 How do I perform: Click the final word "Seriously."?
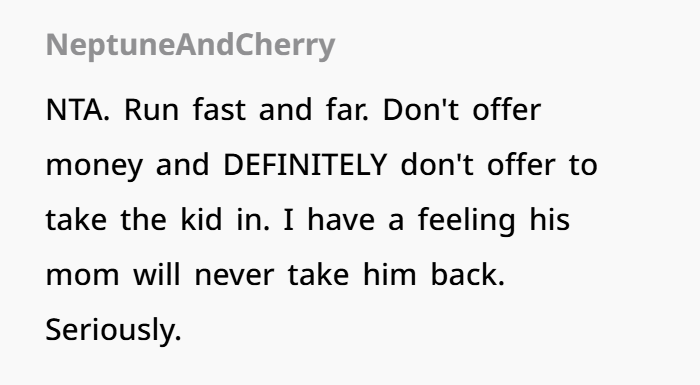coord(113,330)
